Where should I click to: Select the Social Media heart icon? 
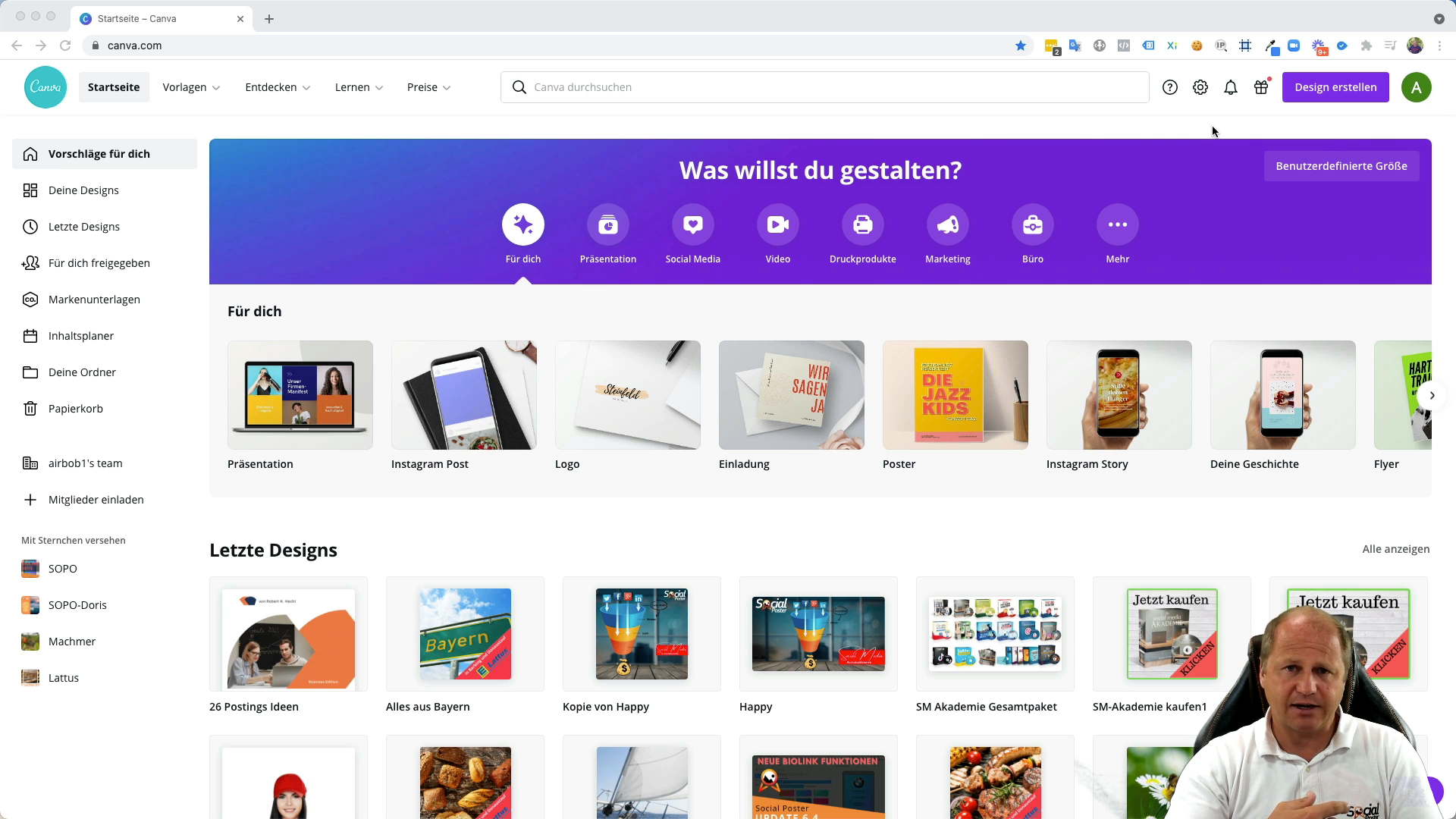tap(693, 224)
